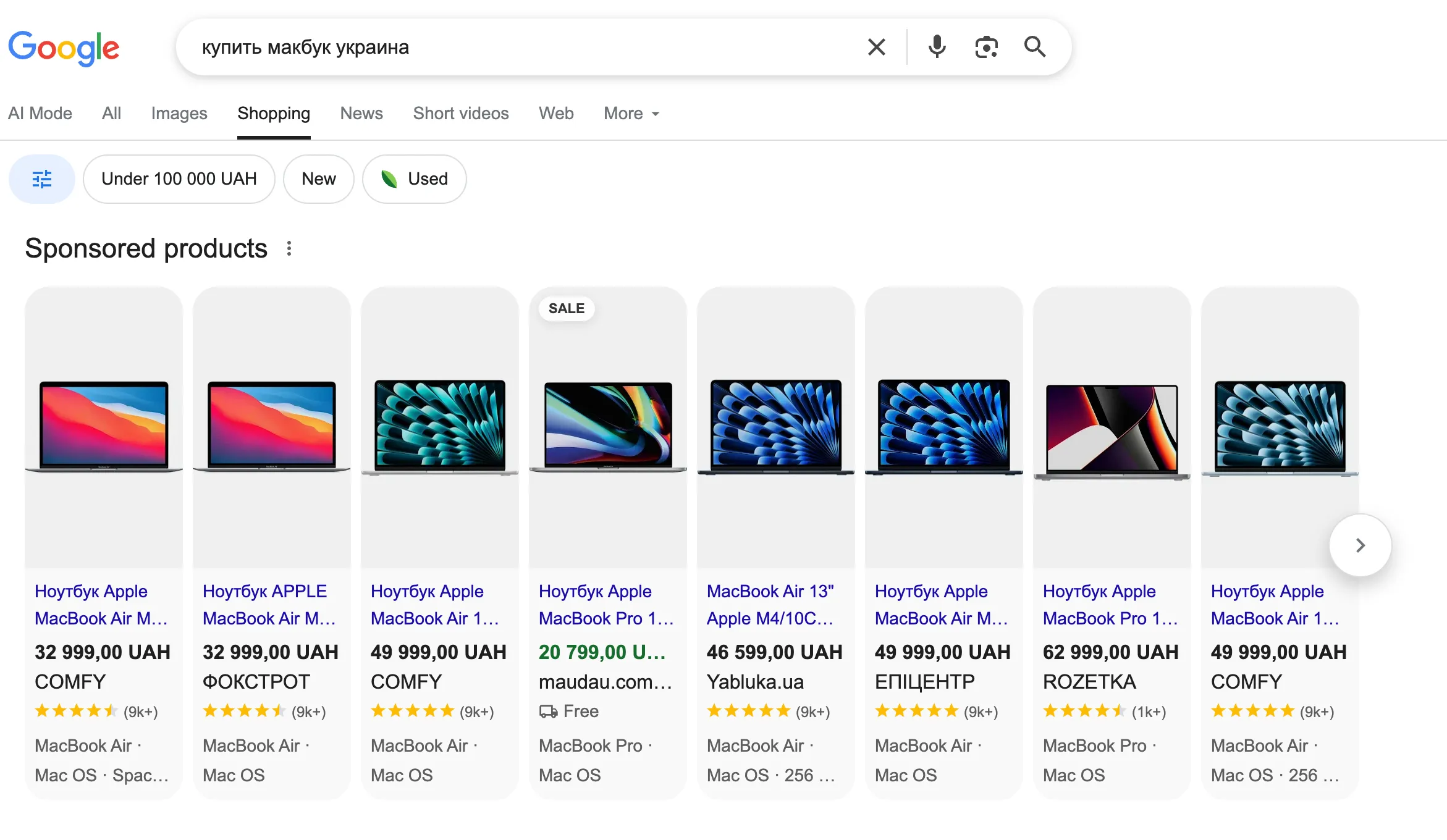This screenshot has height=840, width=1447.
Task: Click the SALE-tagged MacBook Pro thumbnail
Action: (x=607, y=426)
